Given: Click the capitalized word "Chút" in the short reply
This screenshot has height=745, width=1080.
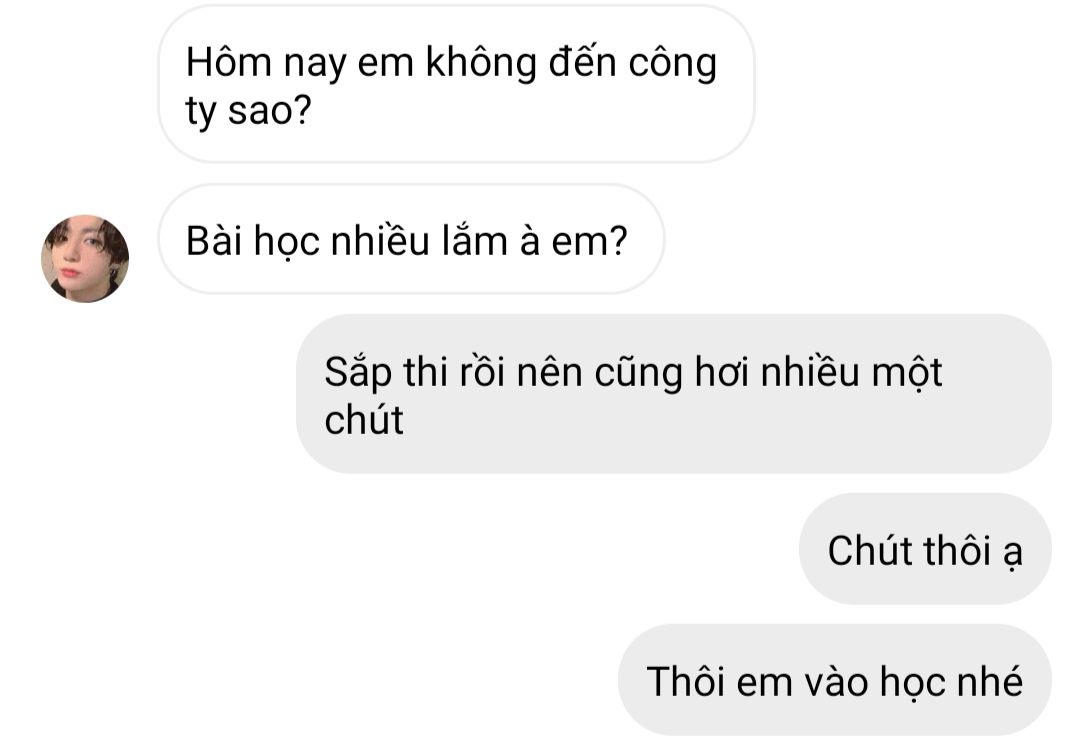Looking at the screenshot, I should (869, 550).
